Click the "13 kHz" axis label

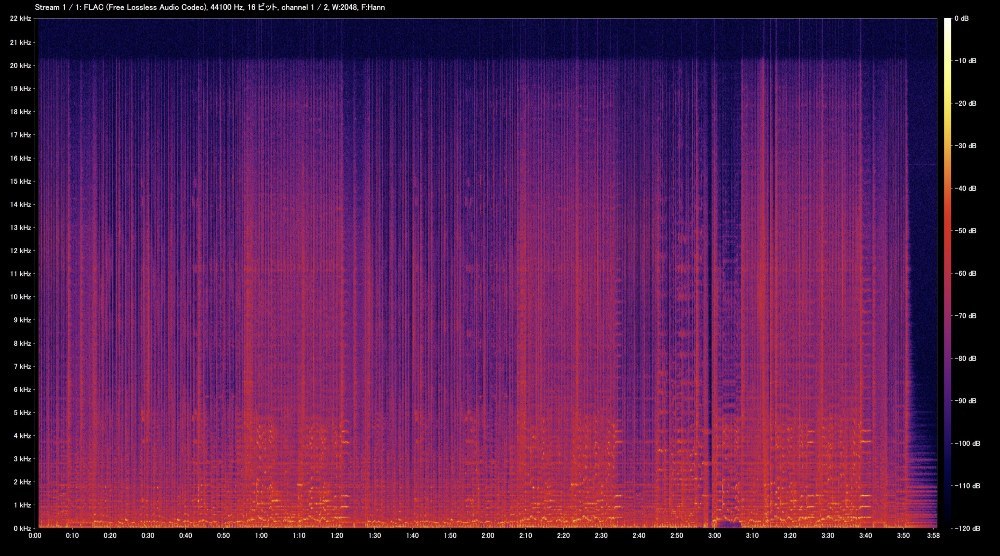coord(20,228)
